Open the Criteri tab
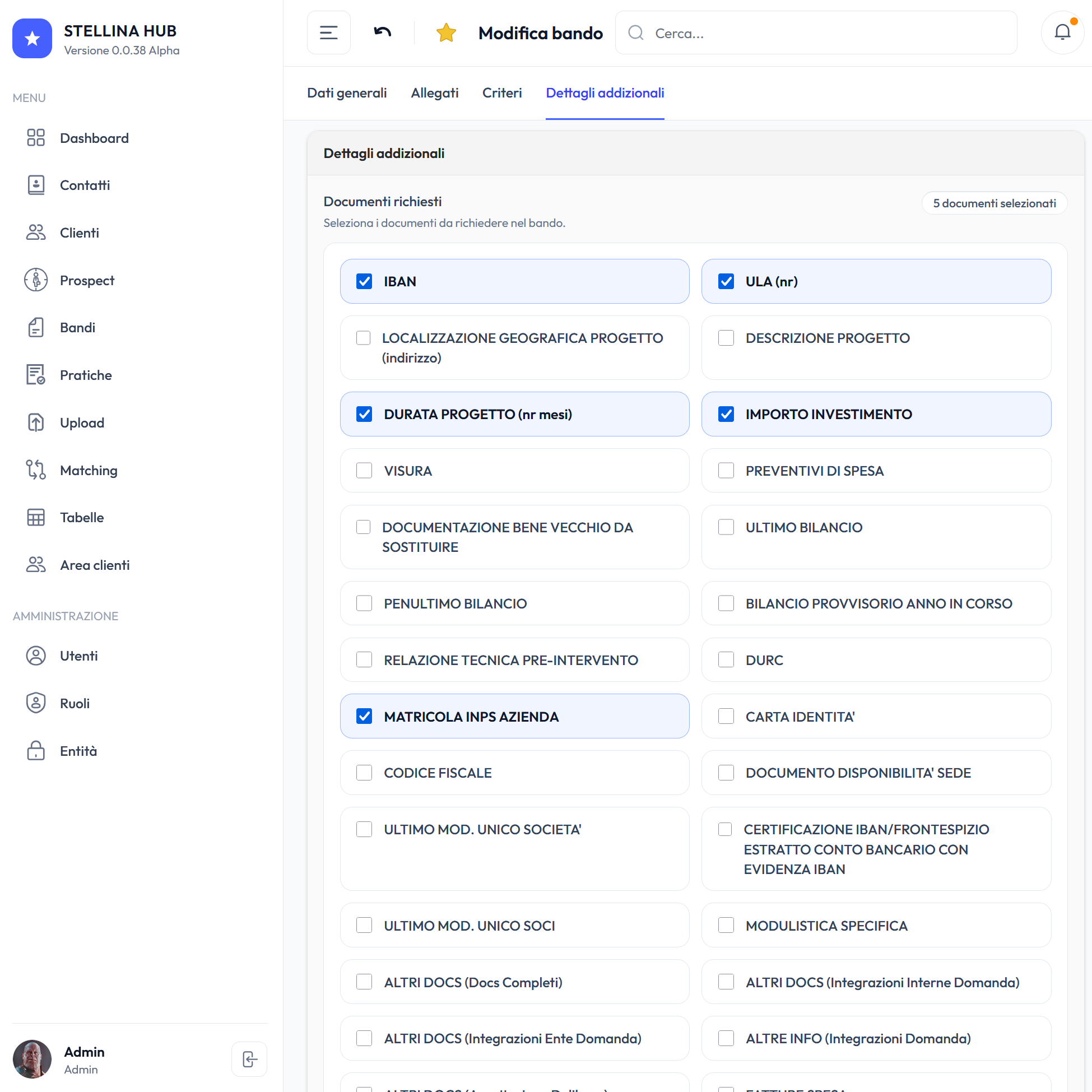 pyautogui.click(x=502, y=92)
